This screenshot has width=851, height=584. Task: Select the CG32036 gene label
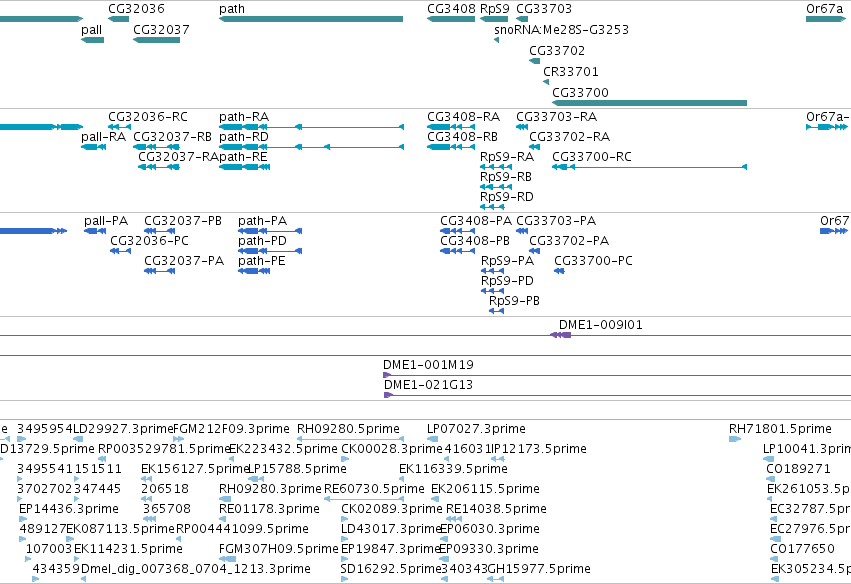136,9
